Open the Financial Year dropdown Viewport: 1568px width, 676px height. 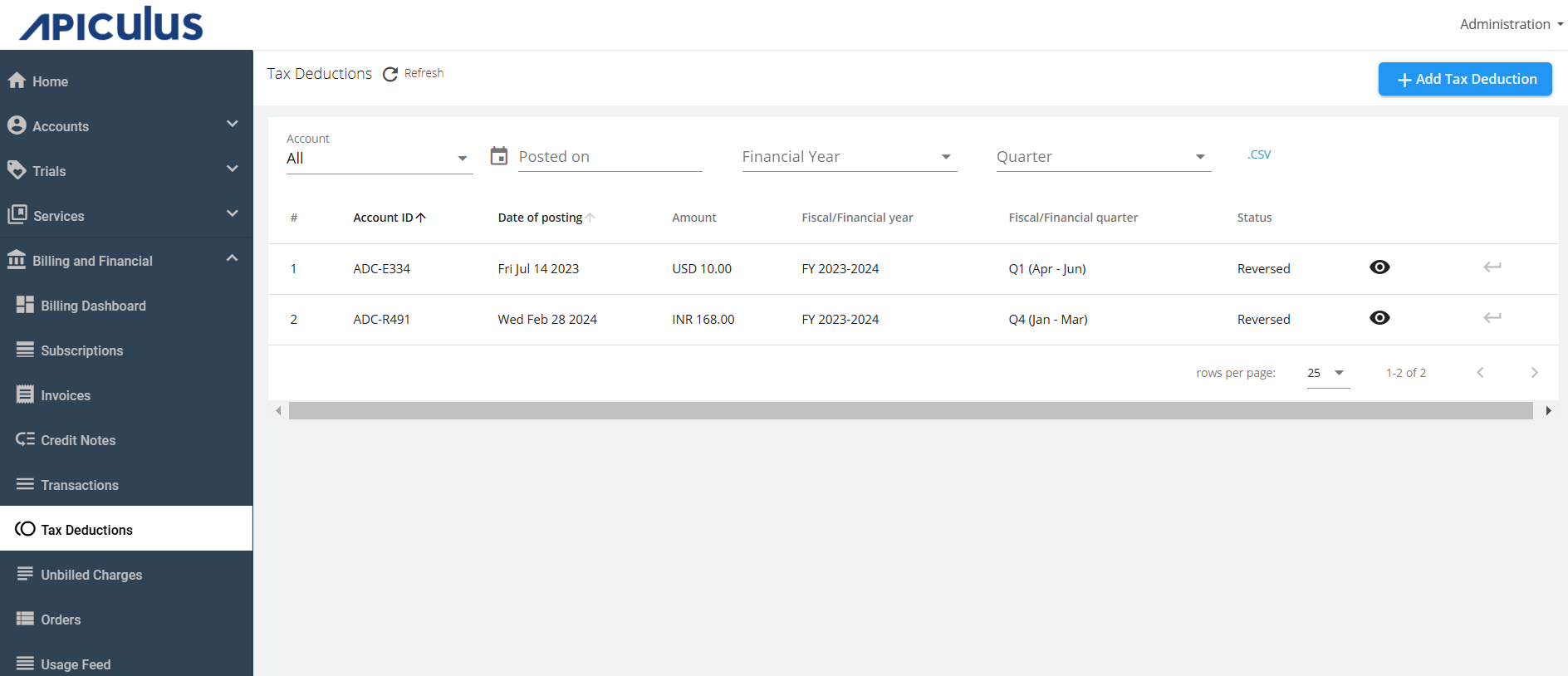[x=848, y=157]
